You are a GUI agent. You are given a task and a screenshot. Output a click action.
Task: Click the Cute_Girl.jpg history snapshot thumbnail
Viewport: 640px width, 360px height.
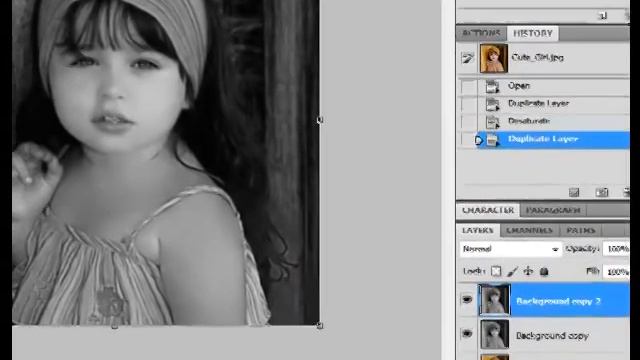(493, 58)
